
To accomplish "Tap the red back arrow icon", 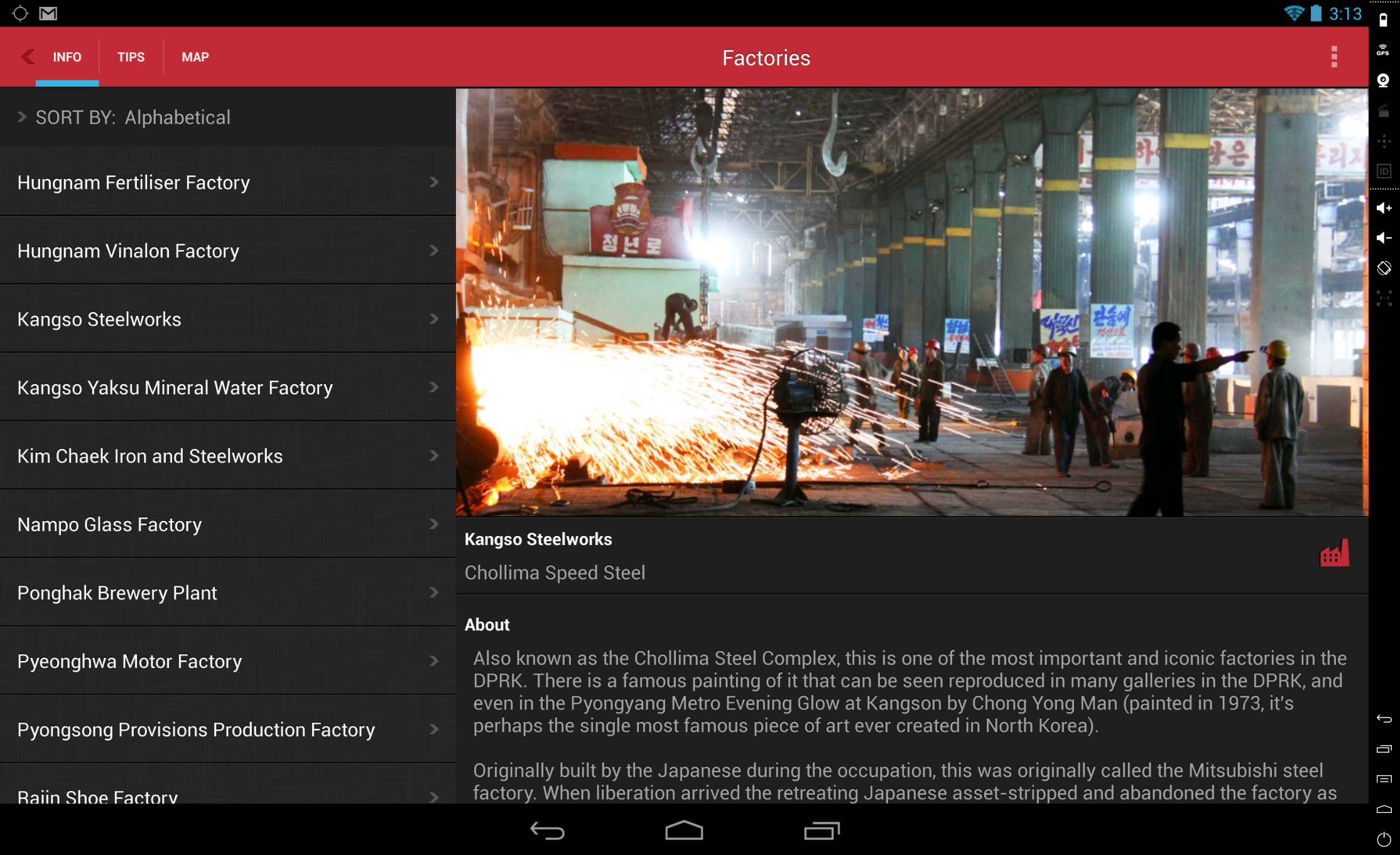I will tap(27, 57).
